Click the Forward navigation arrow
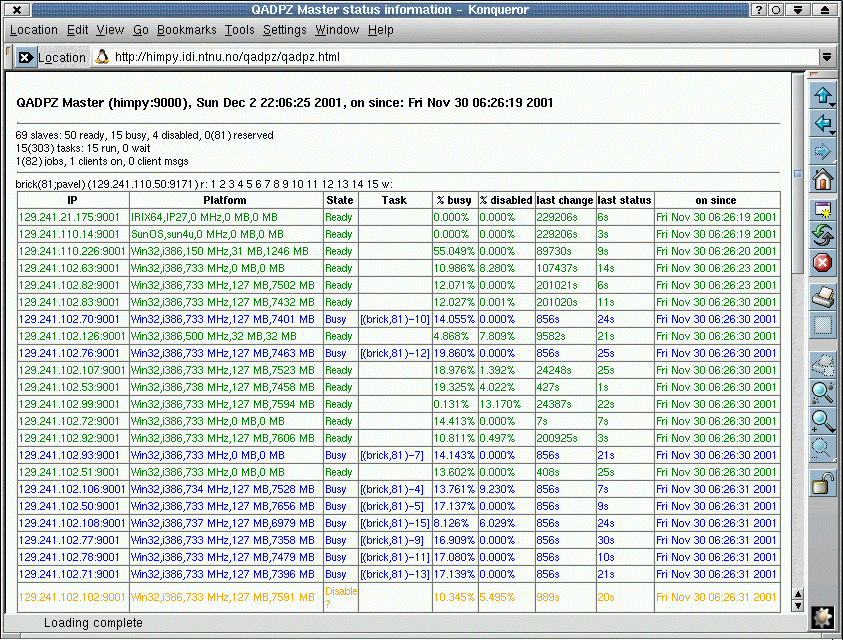This screenshot has height=640, width=843. point(822,152)
